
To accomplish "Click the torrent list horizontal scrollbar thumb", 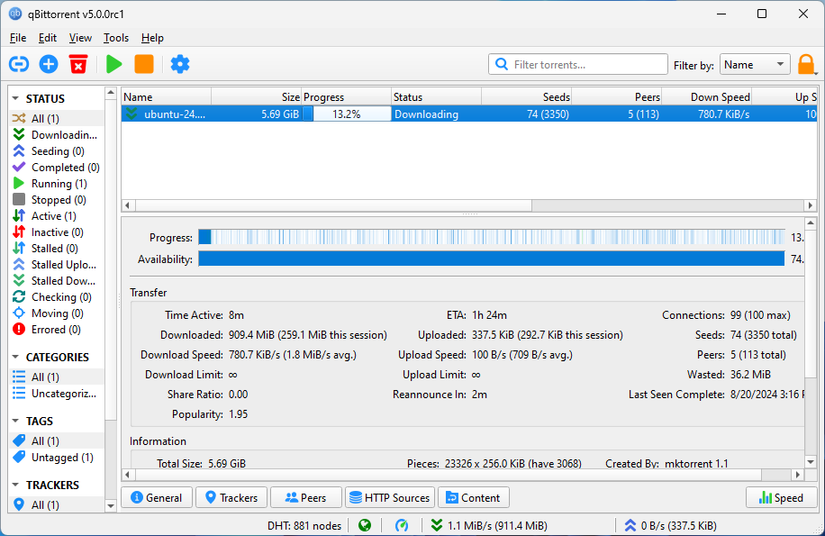I will (333, 205).
